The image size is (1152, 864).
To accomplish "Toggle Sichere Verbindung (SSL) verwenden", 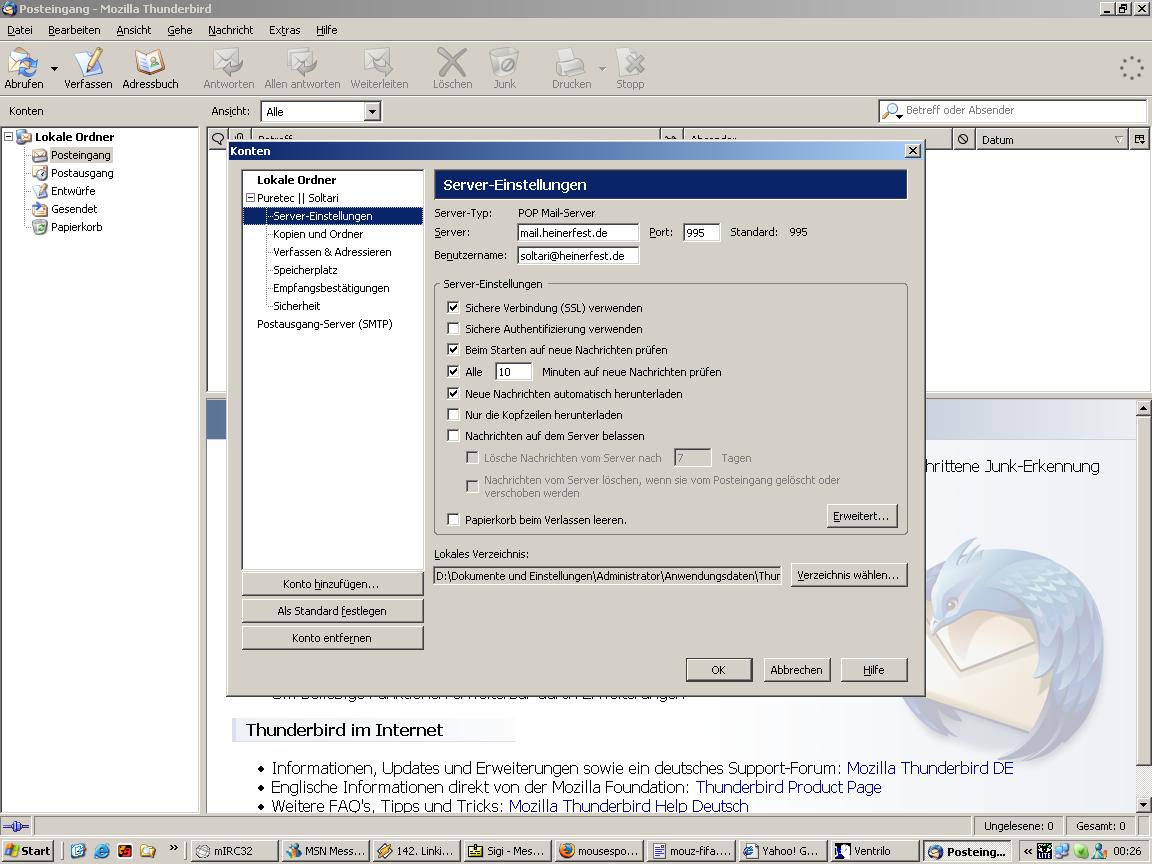I will click(x=453, y=307).
